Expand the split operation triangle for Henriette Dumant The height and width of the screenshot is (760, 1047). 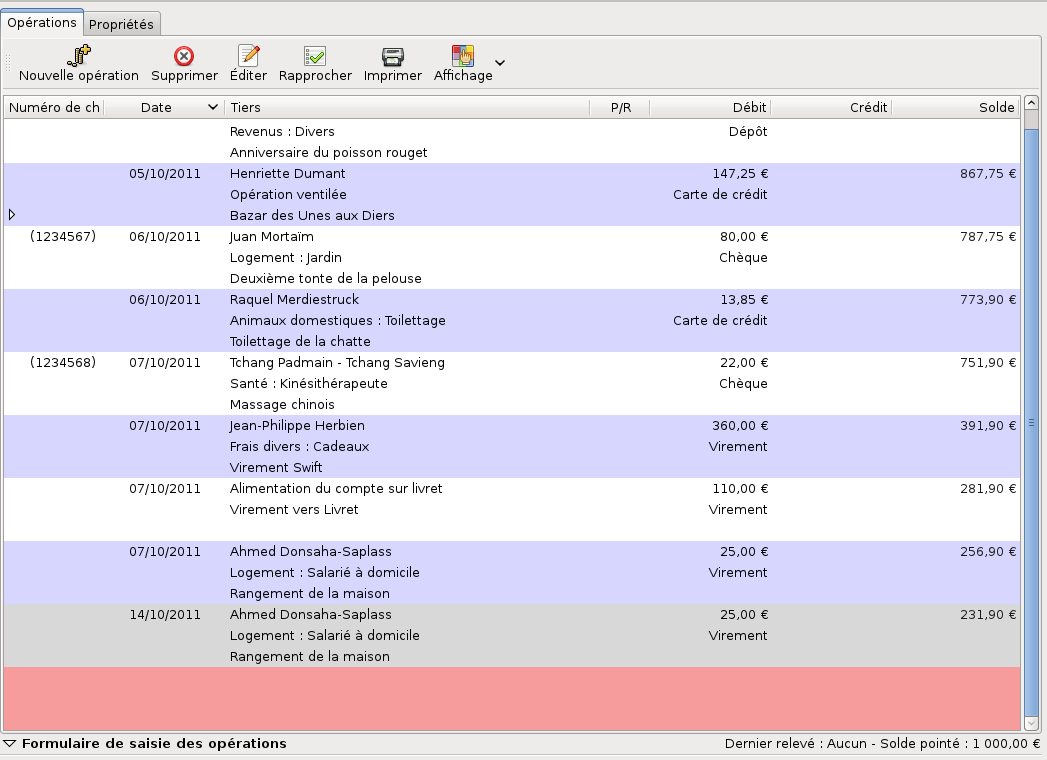12,215
